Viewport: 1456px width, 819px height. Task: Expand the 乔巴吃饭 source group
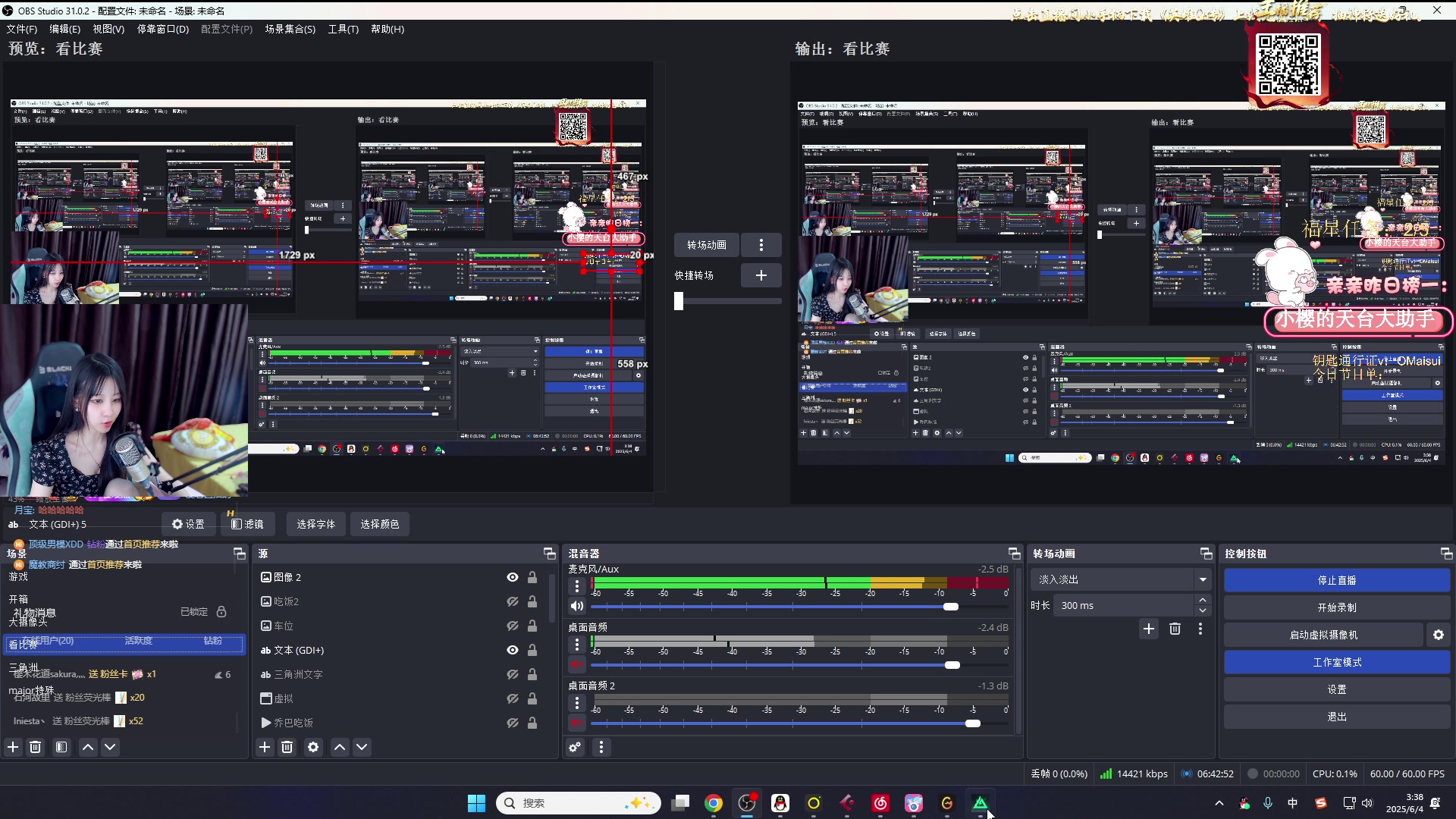click(x=265, y=723)
